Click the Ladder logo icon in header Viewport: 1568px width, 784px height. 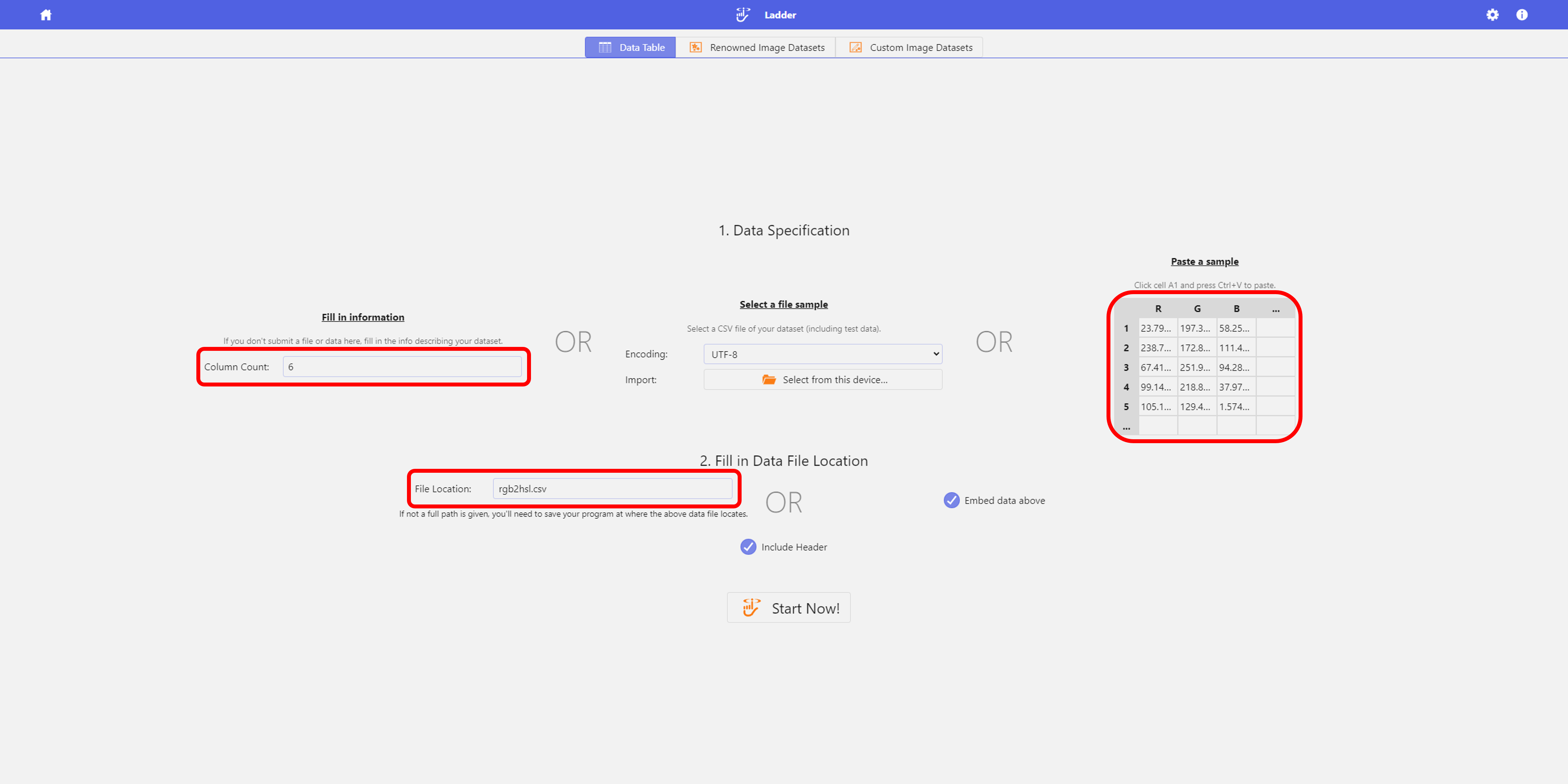pos(743,15)
